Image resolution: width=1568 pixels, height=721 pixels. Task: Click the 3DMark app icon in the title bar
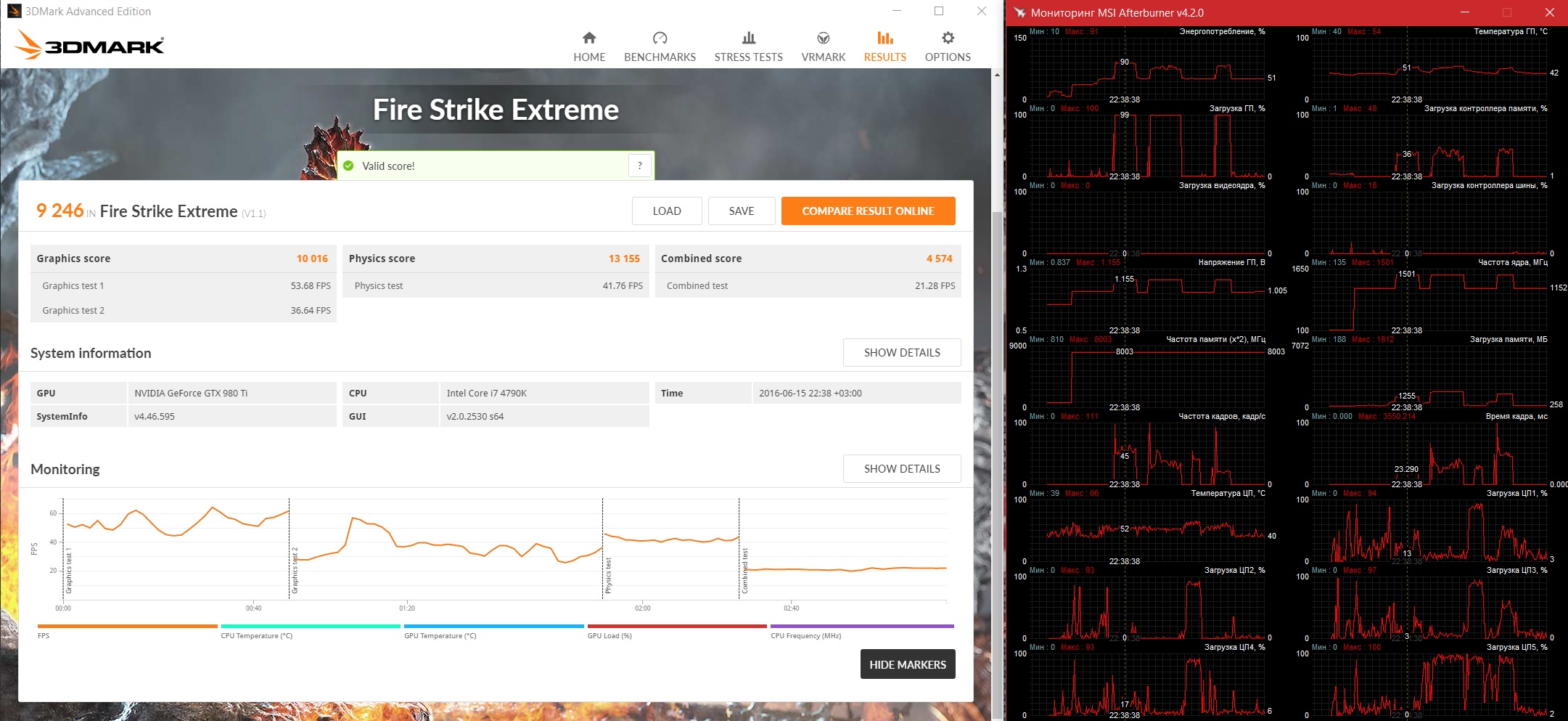[x=14, y=11]
